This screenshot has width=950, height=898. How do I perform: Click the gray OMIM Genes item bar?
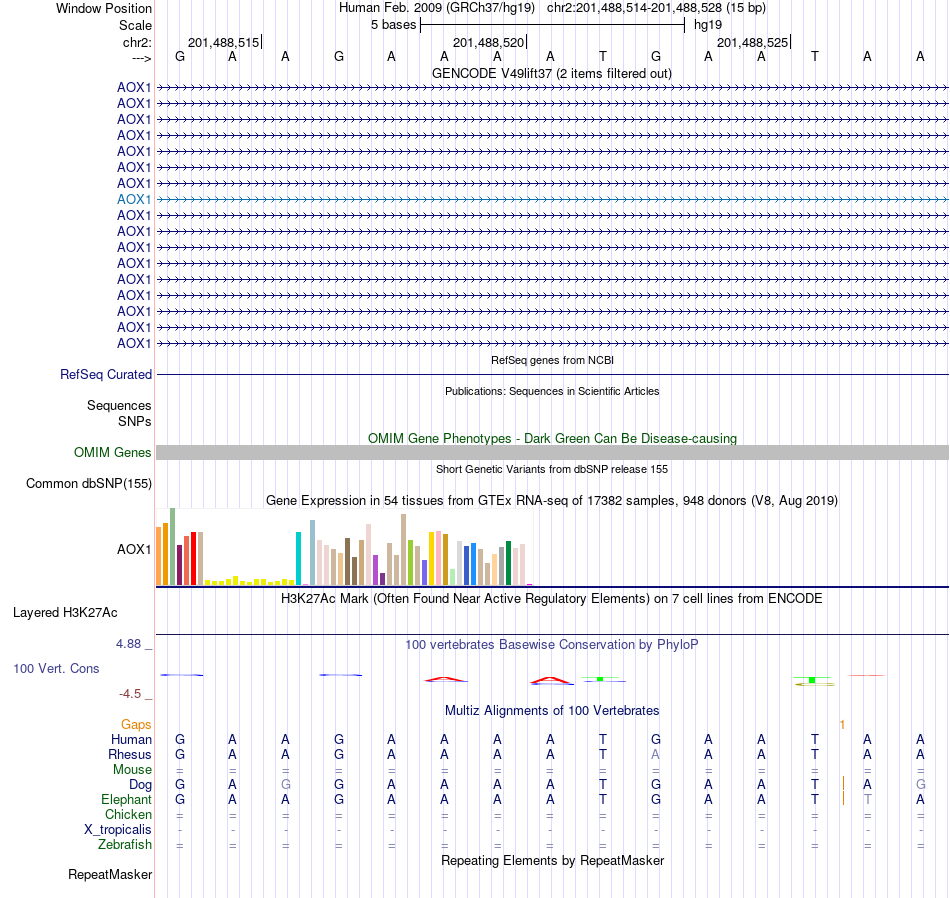tap(552, 453)
